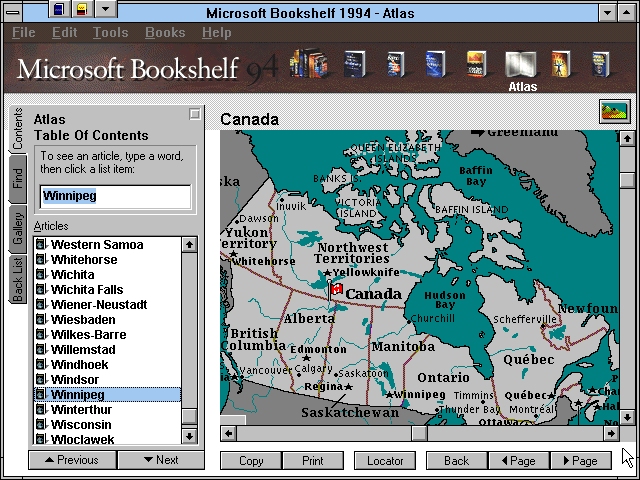Viewport: 640px width, 480px height.
Task: Click the map's horizontal scrollbar thumb
Action: 419,434
